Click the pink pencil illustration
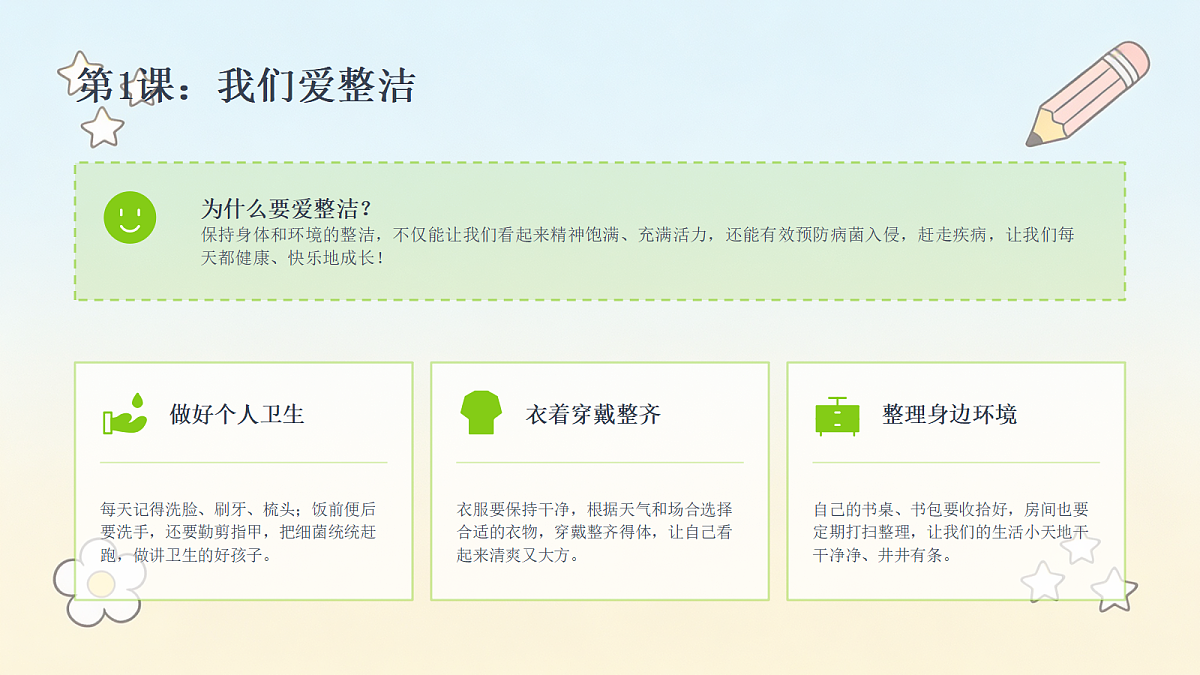This screenshot has height=675, width=1200. click(1087, 94)
